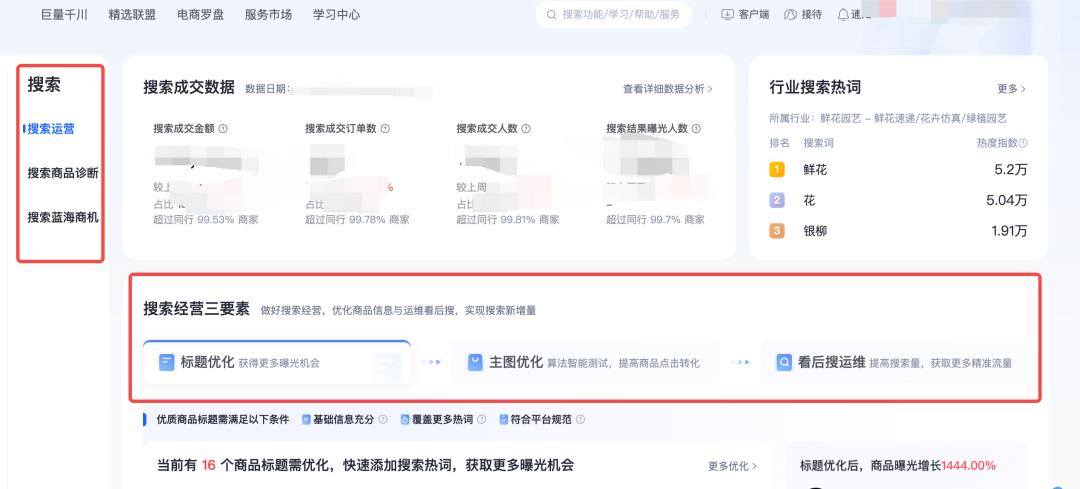This screenshot has height=489, width=1080.
Task: Click the 基础信息充分 blue square icon
Action: [307, 419]
